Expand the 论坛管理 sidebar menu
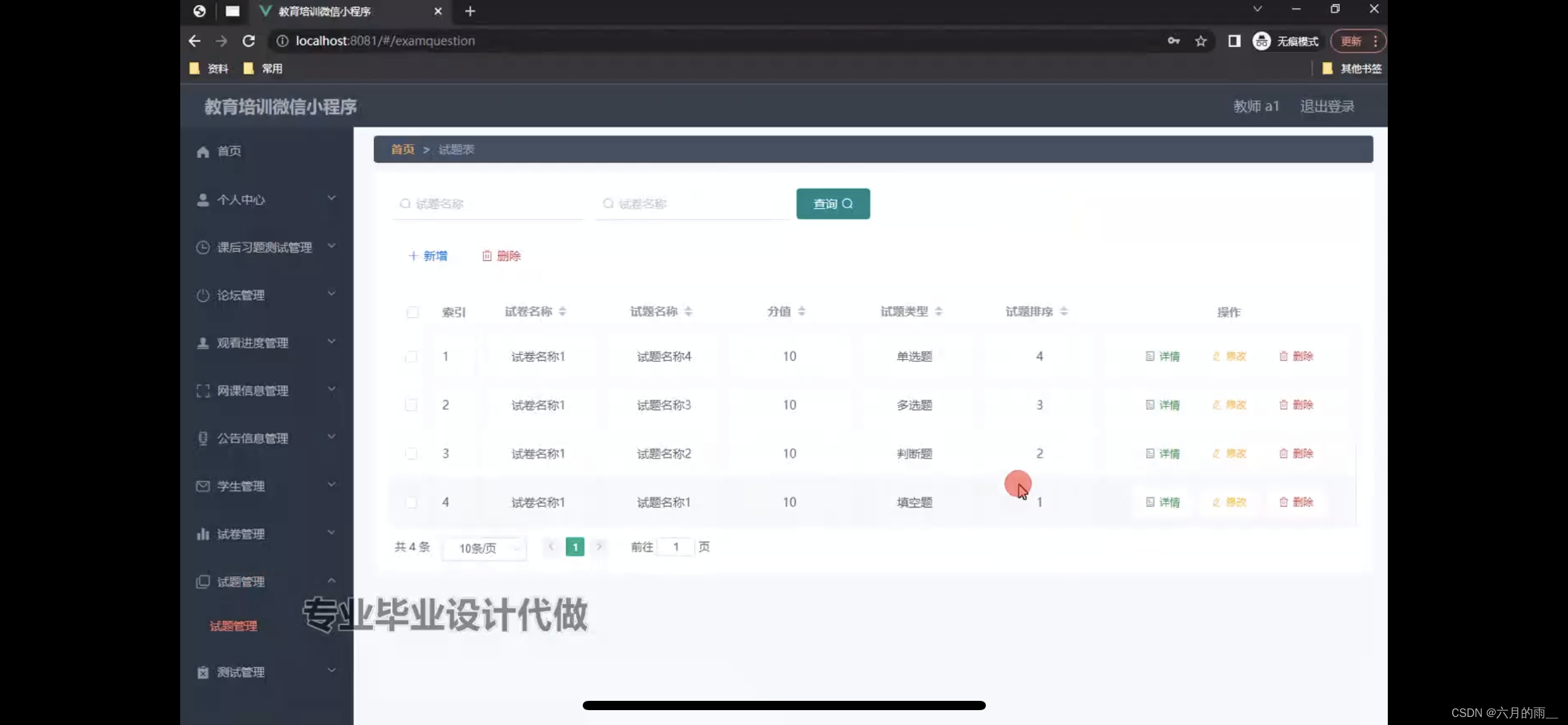Image resolution: width=1568 pixels, height=725 pixels. 266,295
